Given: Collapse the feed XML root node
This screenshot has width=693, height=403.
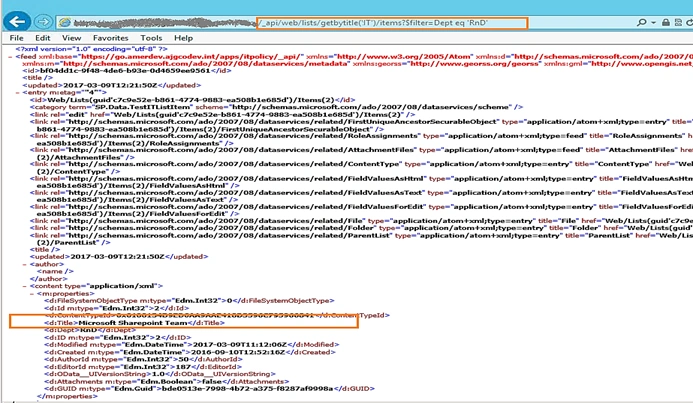Looking at the screenshot, I should coord(11,57).
